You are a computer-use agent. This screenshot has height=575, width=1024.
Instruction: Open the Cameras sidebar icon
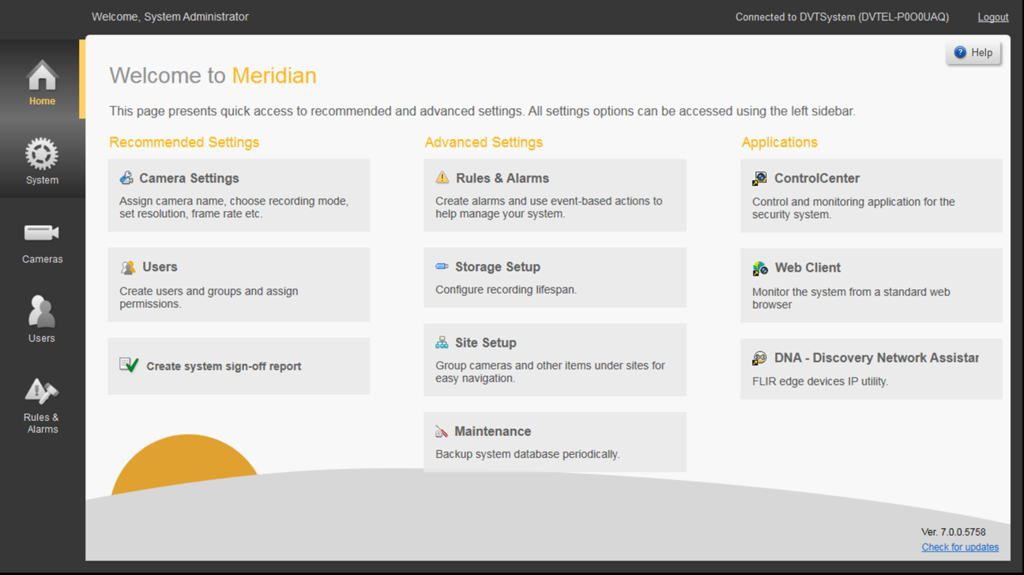(42, 233)
